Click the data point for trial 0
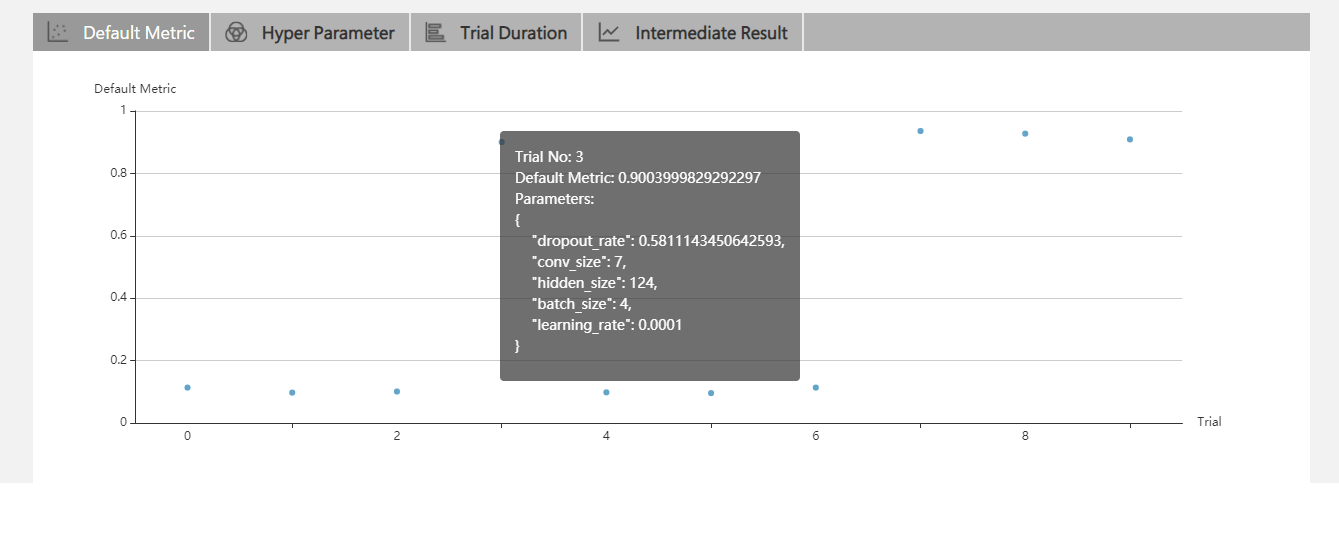Image resolution: width=1339 pixels, height=549 pixels. 187,387
